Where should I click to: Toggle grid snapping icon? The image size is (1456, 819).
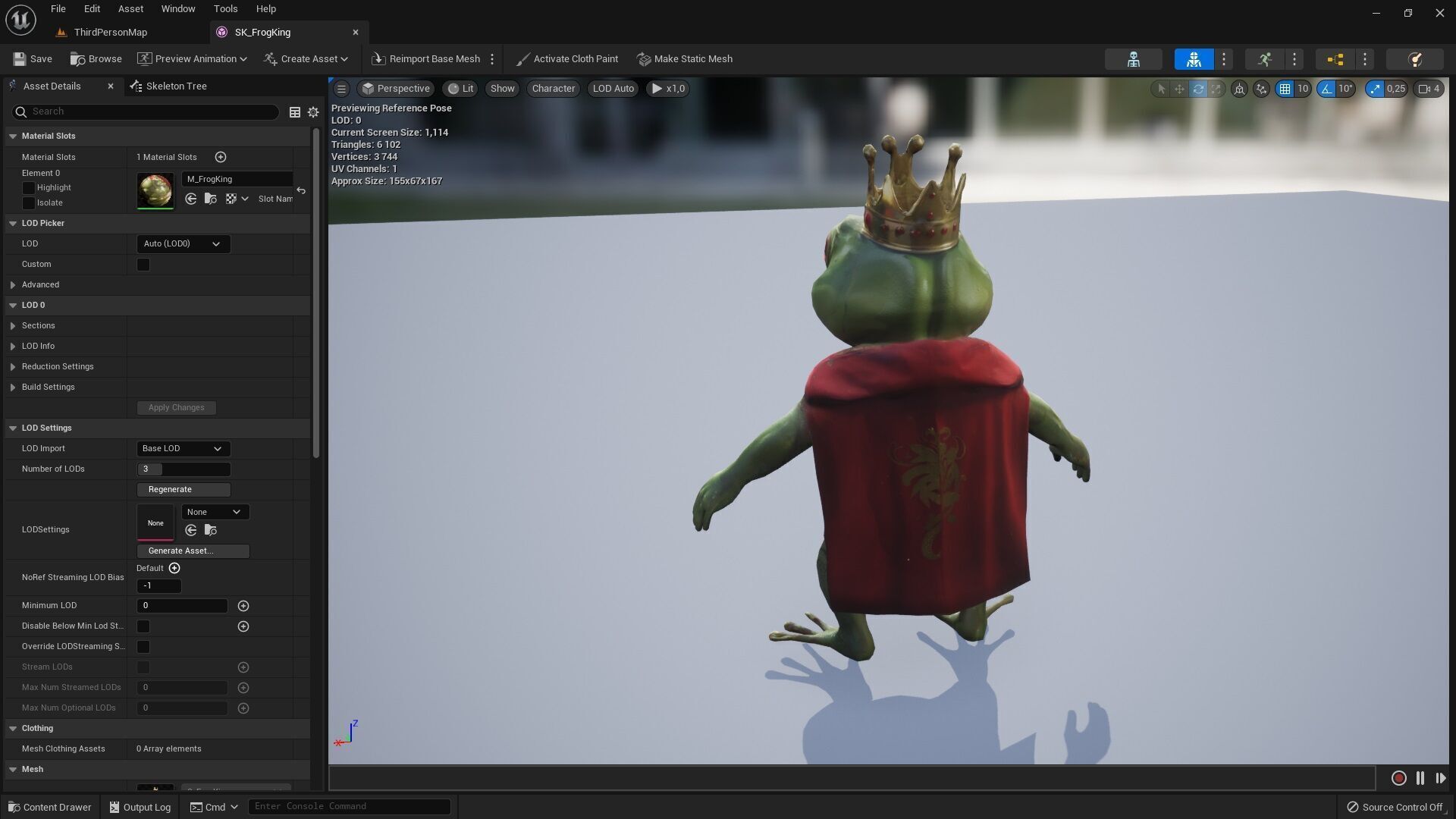coord(1285,89)
